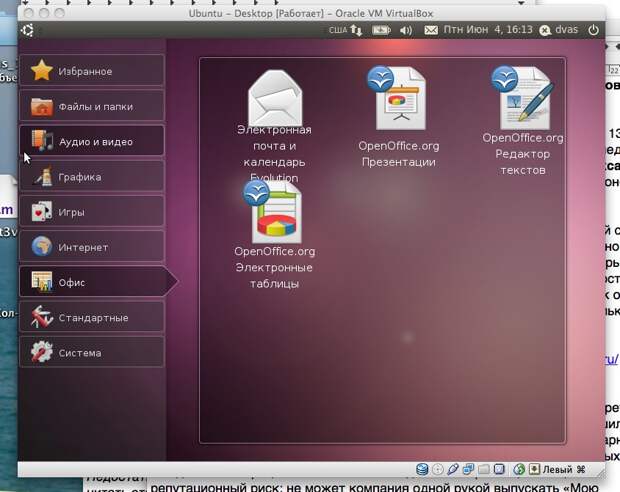Open the dvas user status menu

559,30
